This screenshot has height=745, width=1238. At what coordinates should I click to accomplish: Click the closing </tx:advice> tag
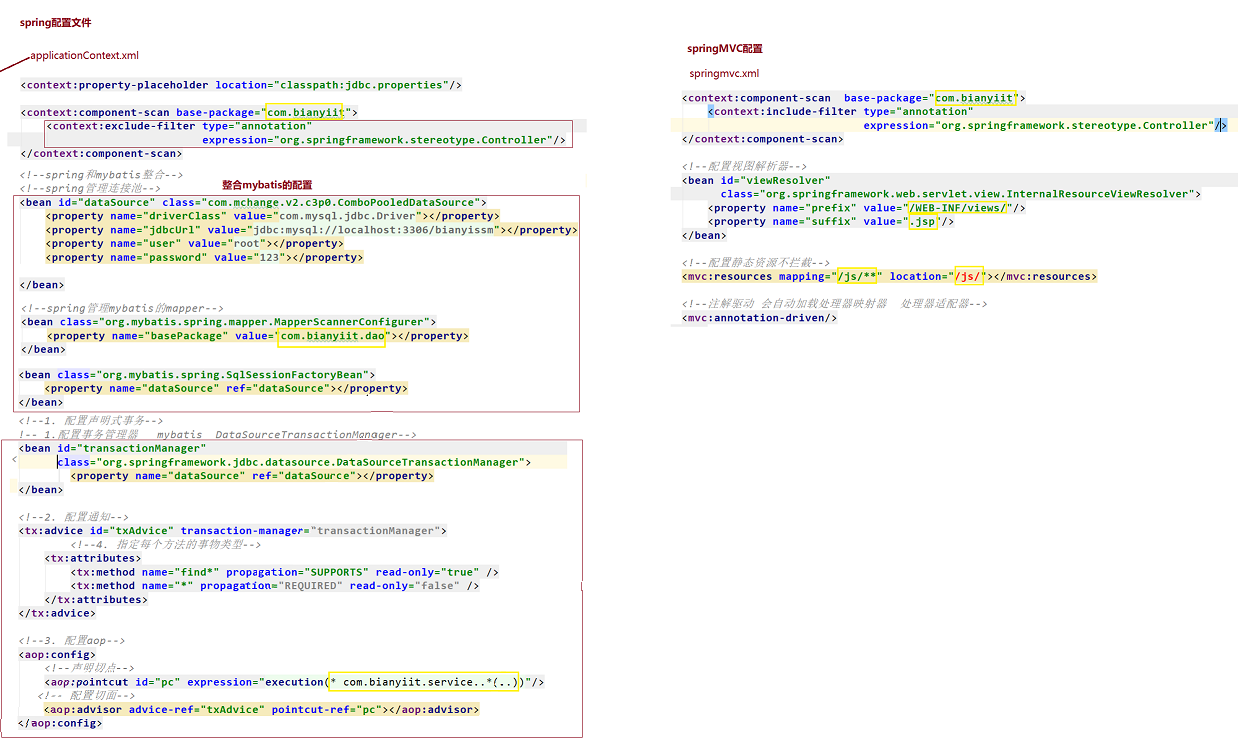[57, 613]
